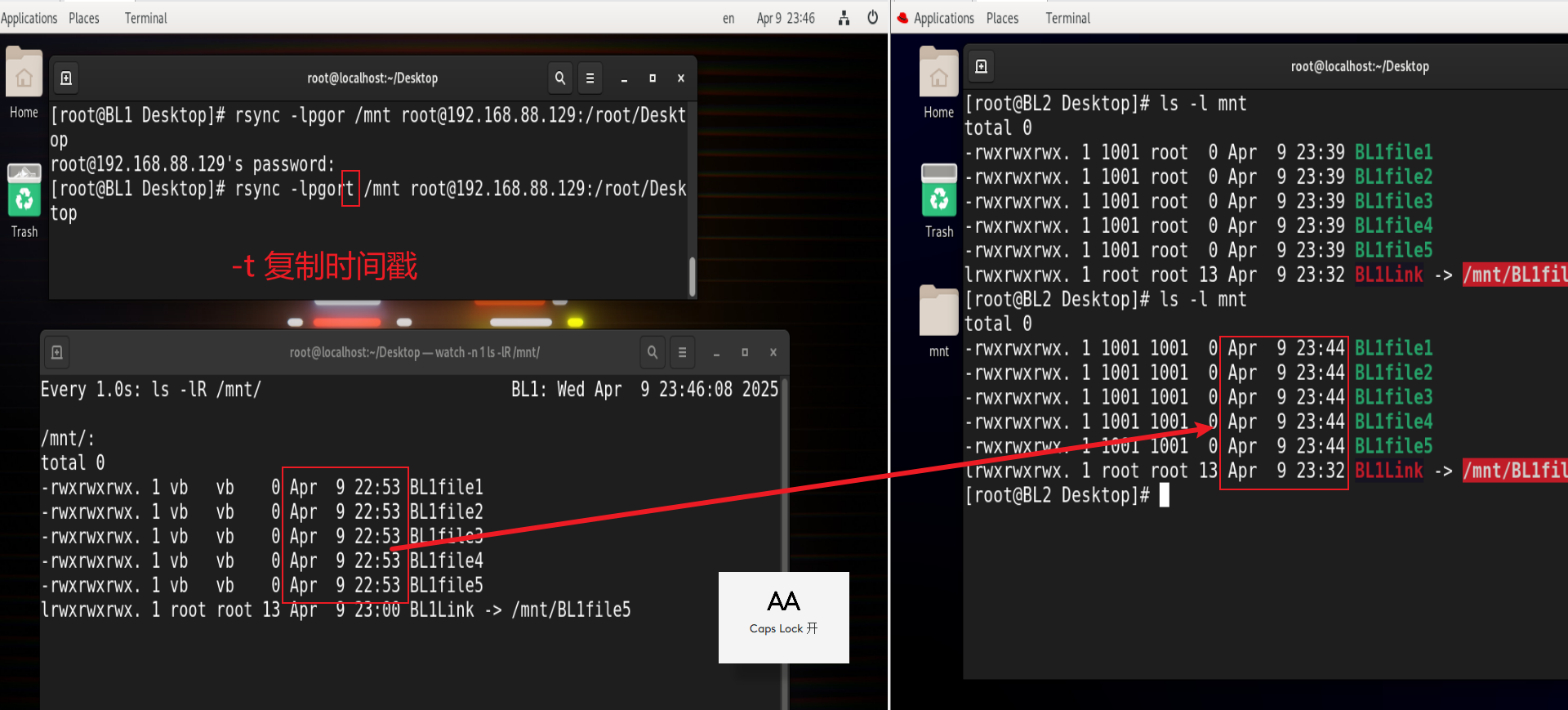This screenshot has width=1568, height=710.
Task: Click '/mnt/:' line in watch terminal
Action: [69, 439]
